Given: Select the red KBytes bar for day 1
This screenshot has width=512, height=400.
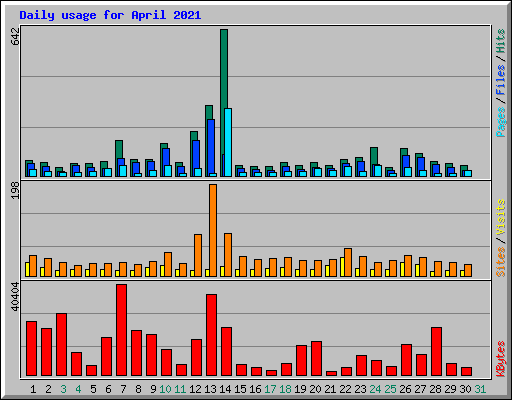Looking at the screenshot, I should (31, 348).
